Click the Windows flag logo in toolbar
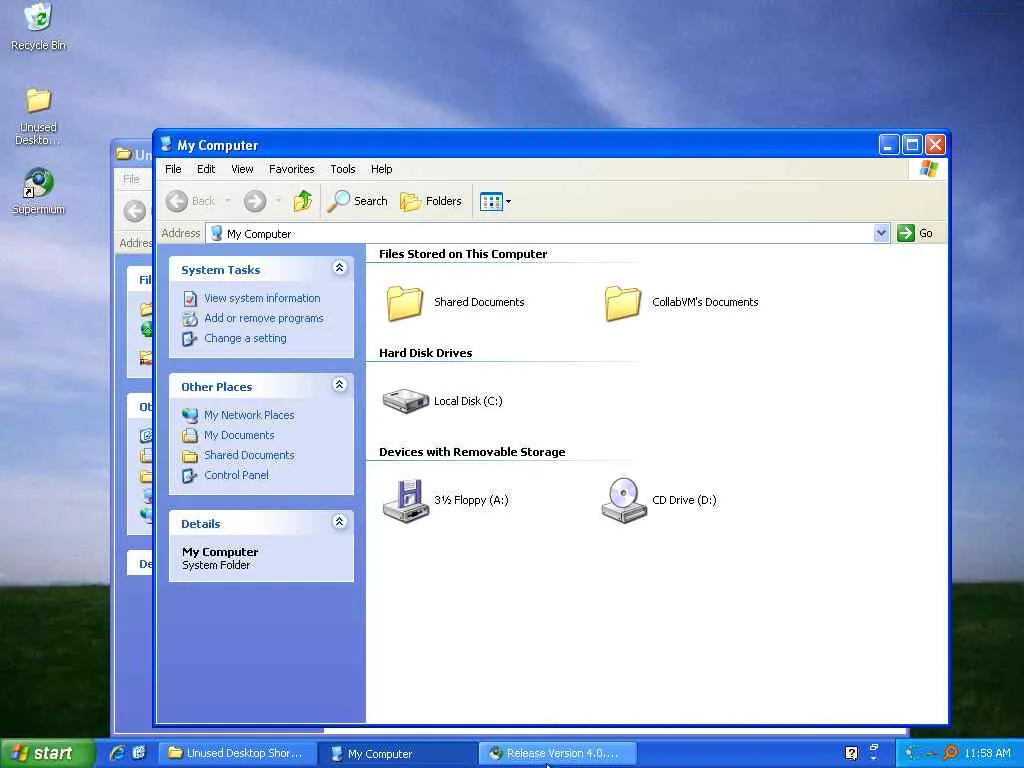The width and height of the screenshot is (1024, 768). click(x=928, y=169)
